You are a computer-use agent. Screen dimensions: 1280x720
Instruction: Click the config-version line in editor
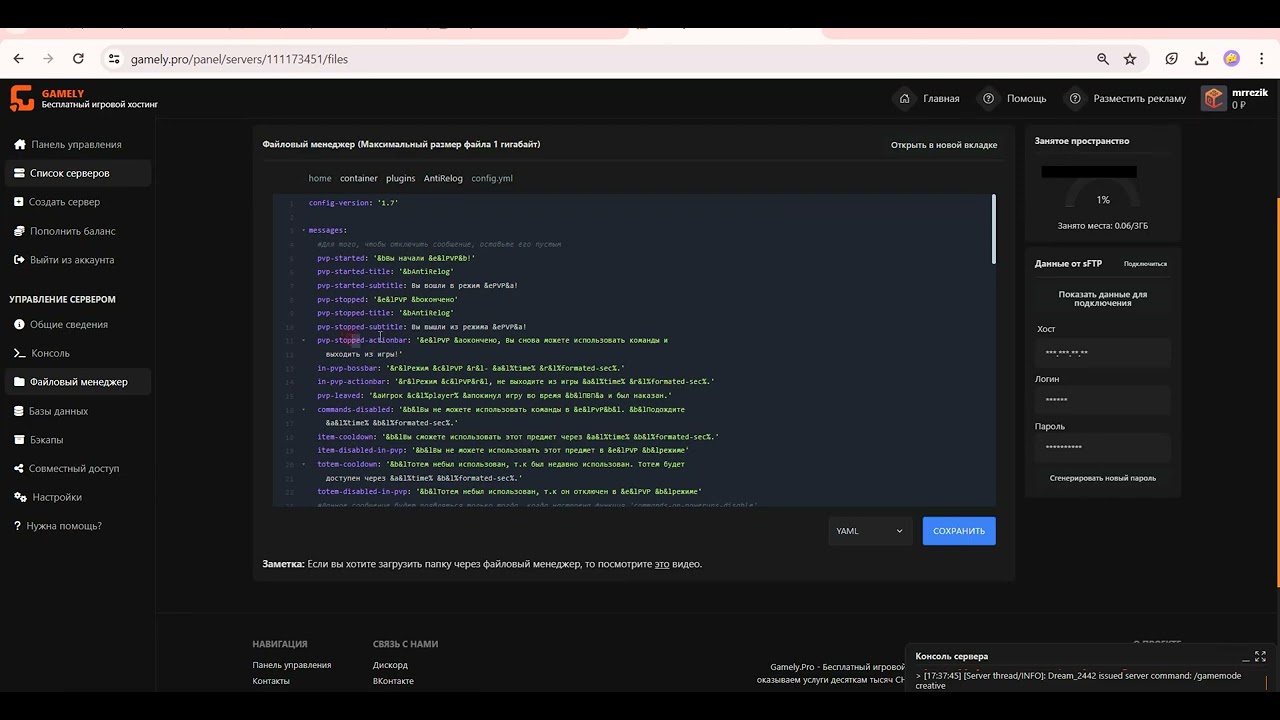353,203
